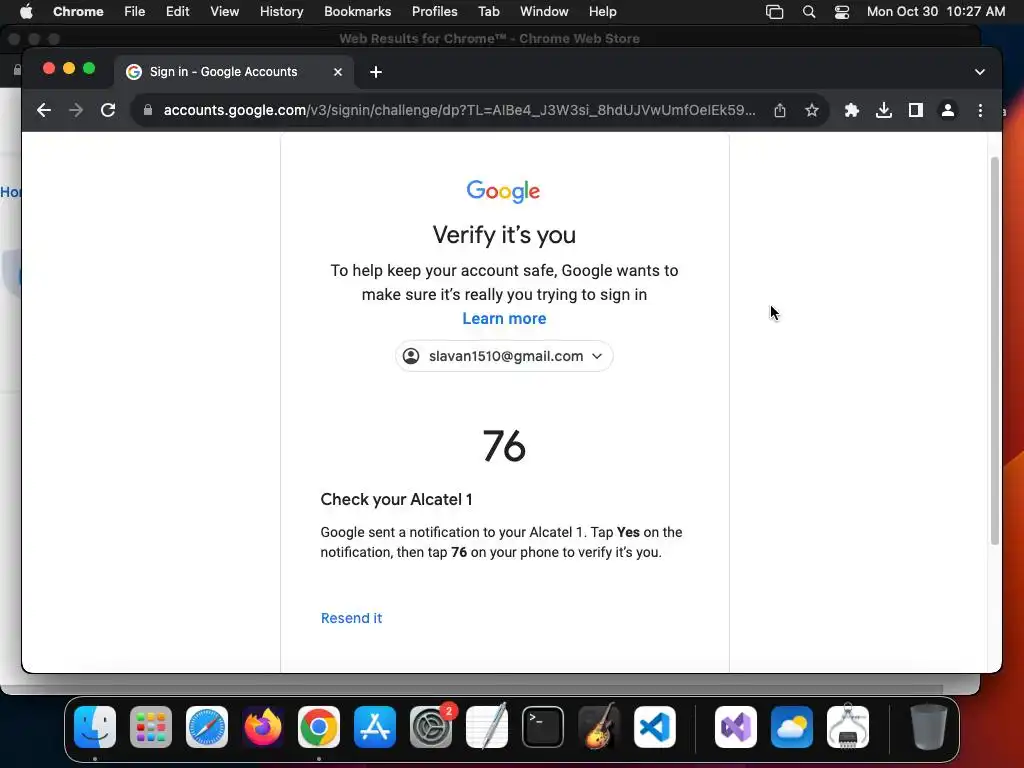Bookmark this tab with the star icon
The width and height of the screenshot is (1024, 768).
pos(812,110)
